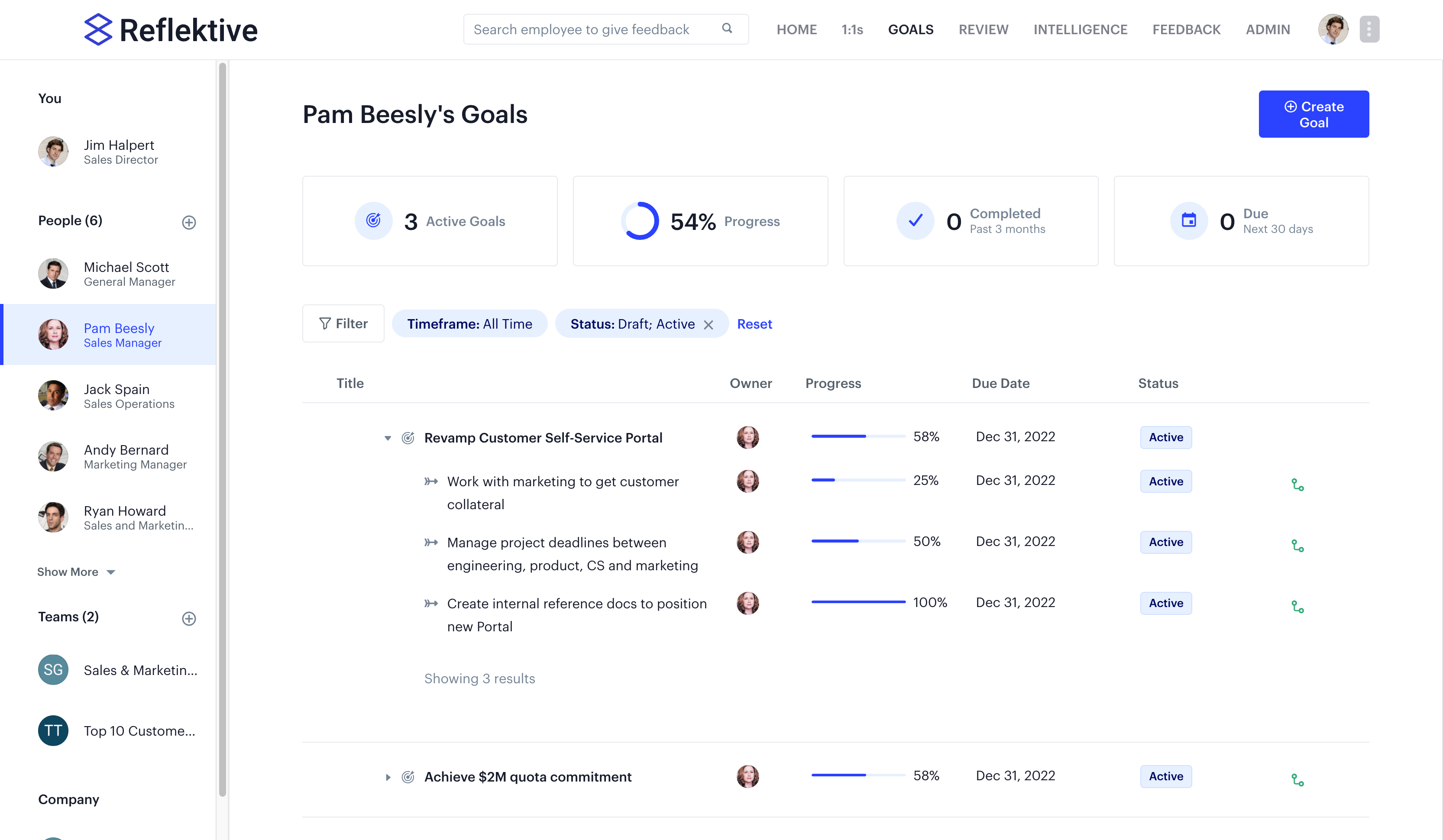The width and height of the screenshot is (1443, 840).
Task: Add a team using the plus icon next to Teams
Action: click(189, 618)
